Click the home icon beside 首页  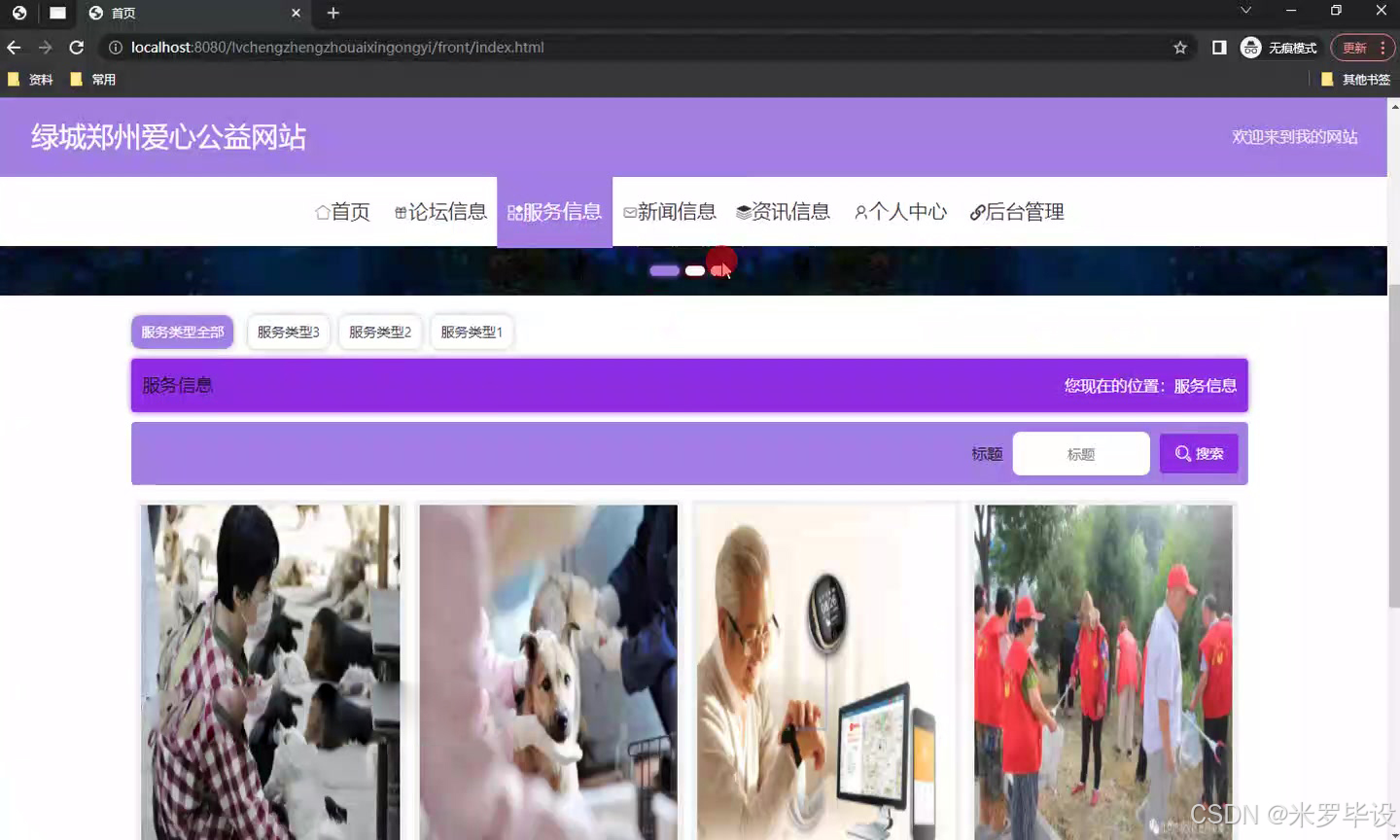pos(320,211)
